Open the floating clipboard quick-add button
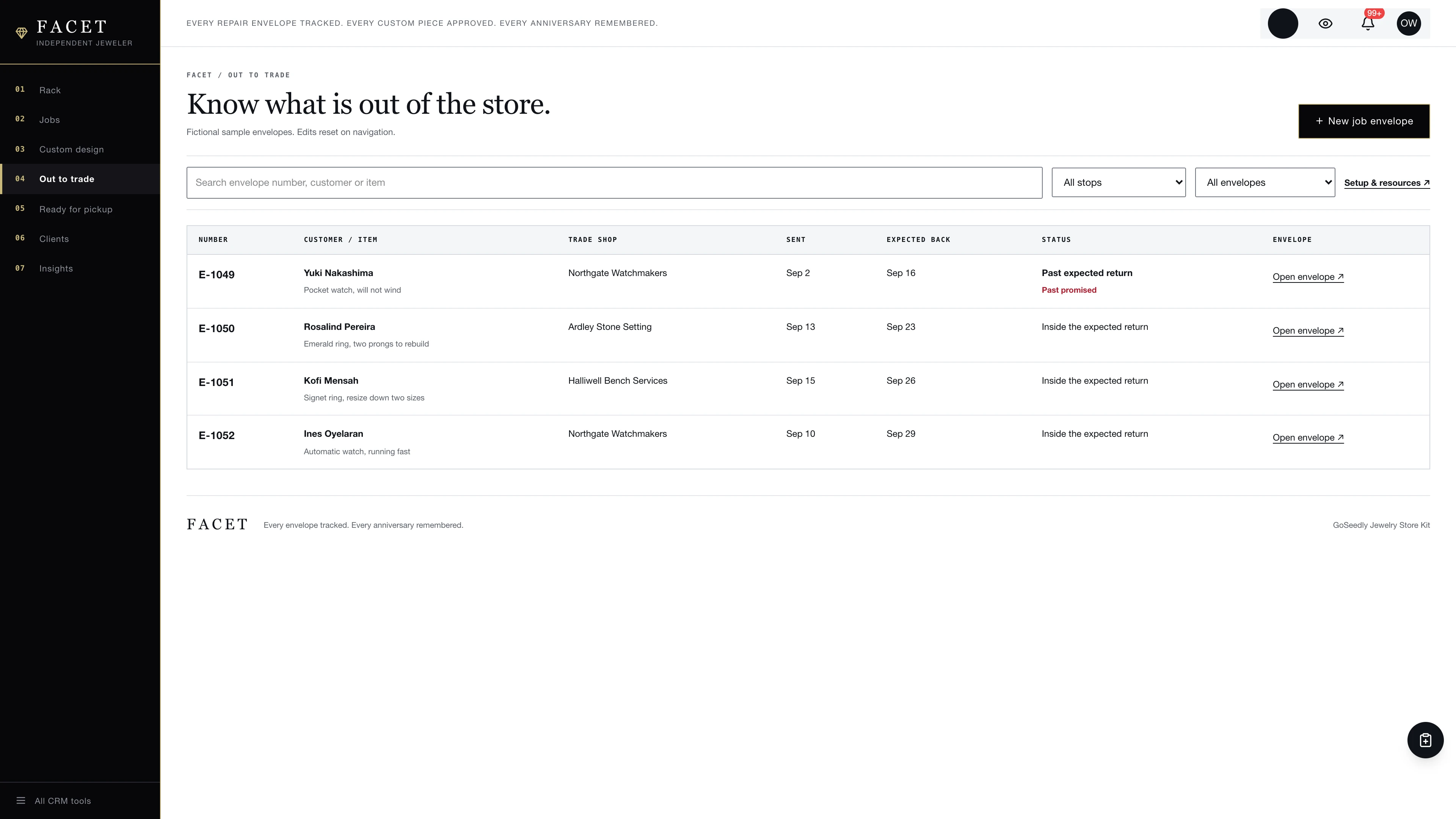This screenshot has height=819, width=1456. (1425, 740)
